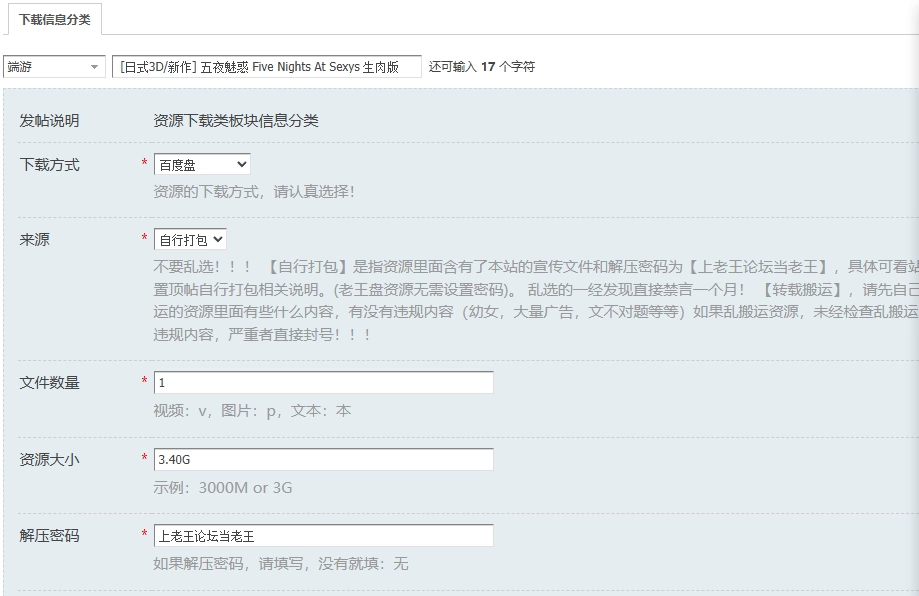Select the hint 如果解压密码，请填写，没有就填: 无
This screenshot has width=919, height=596.
point(281,564)
